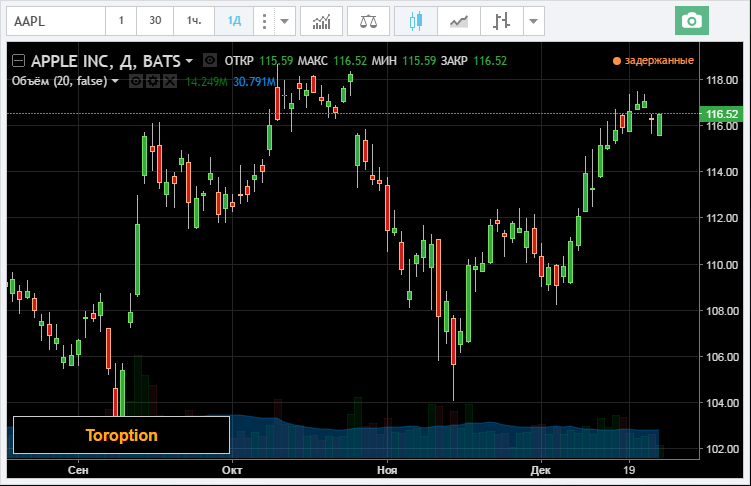Open the APPLE INC, Д, BATS dropdown
The image size is (751, 486).
click(x=189, y=61)
